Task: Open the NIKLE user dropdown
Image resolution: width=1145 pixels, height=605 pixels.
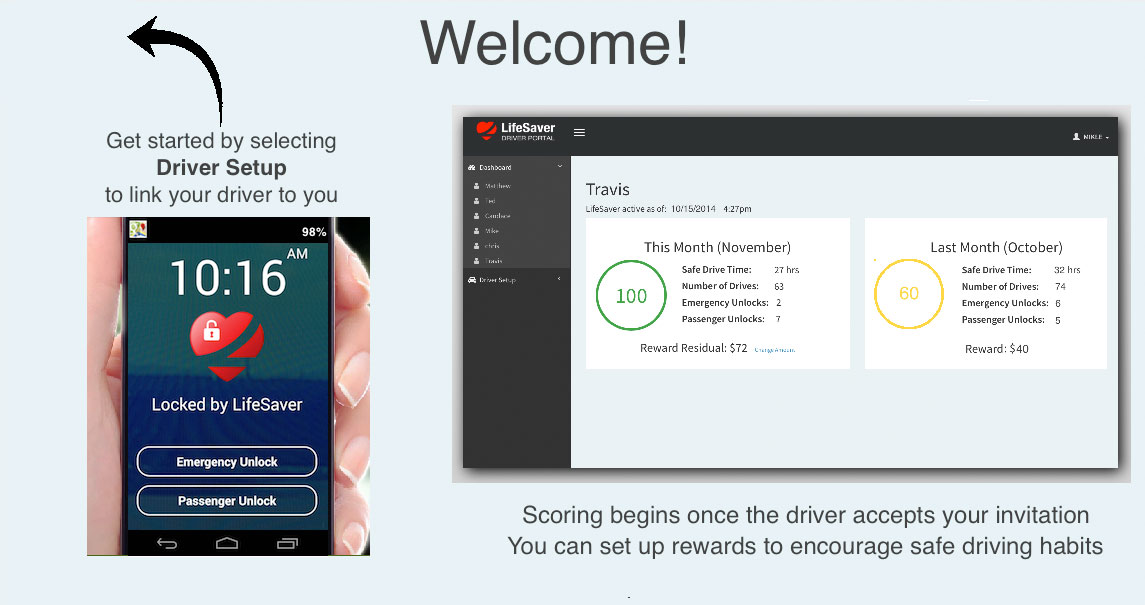Action: pyautogui.click(x=1090, y=137)
